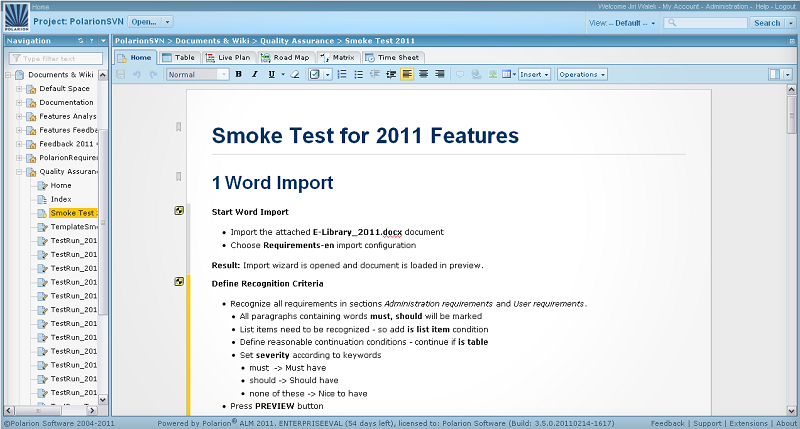The width and height of the screenshot is (800, 429).
Task: Align text center
Action: pos(423,74)
